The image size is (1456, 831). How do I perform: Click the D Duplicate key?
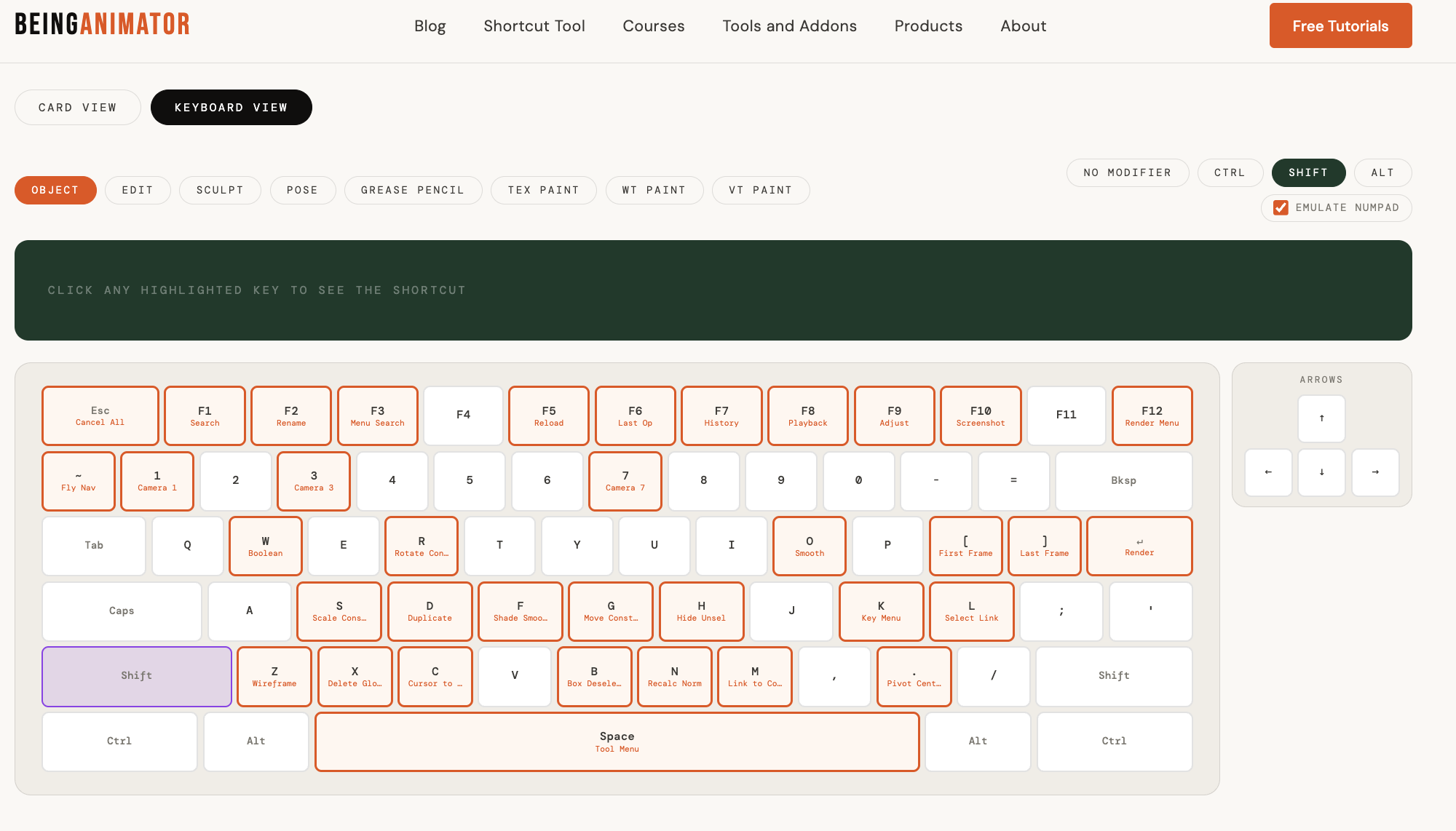coord(430,611)
